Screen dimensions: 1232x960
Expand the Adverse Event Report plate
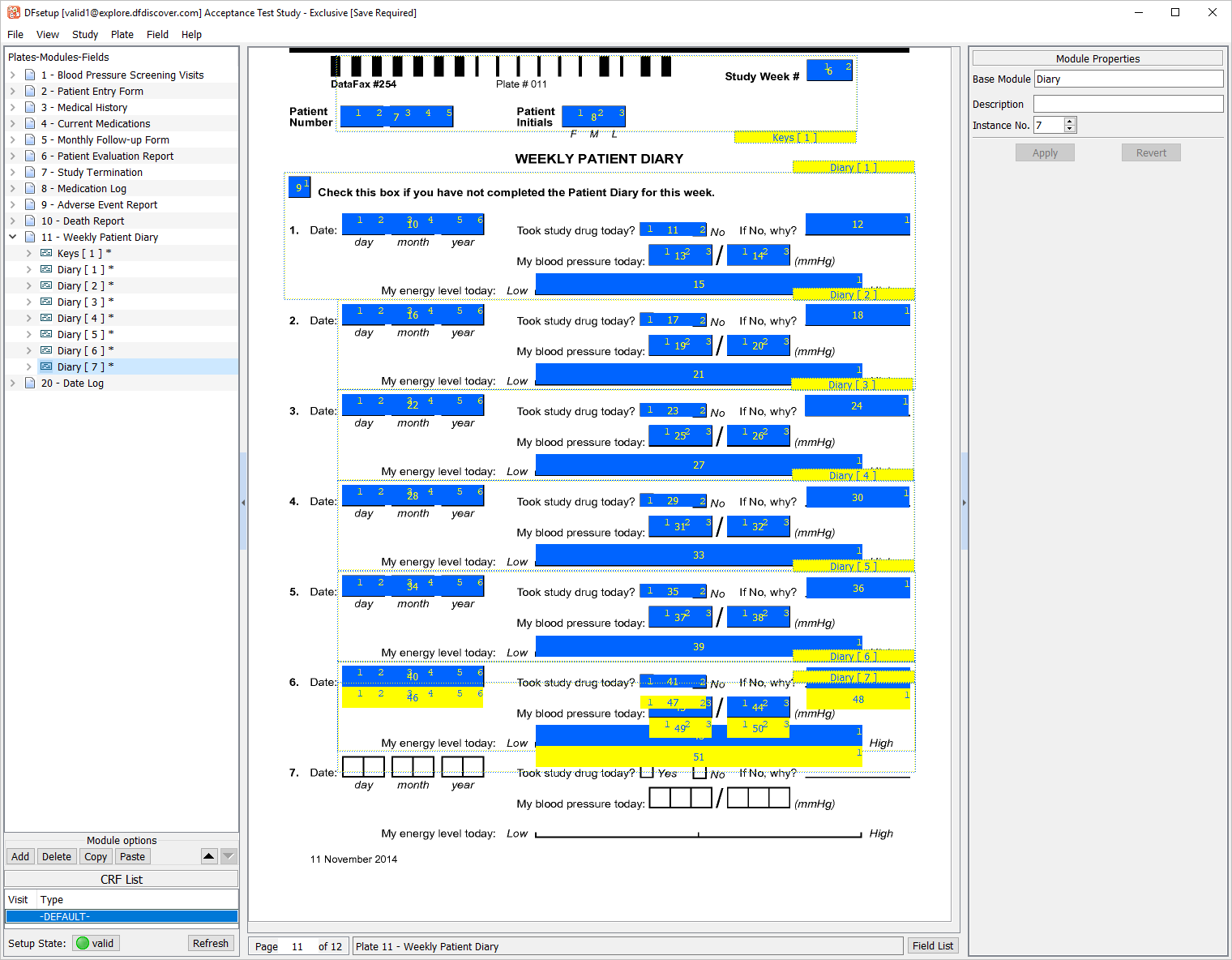click(13, 204)
